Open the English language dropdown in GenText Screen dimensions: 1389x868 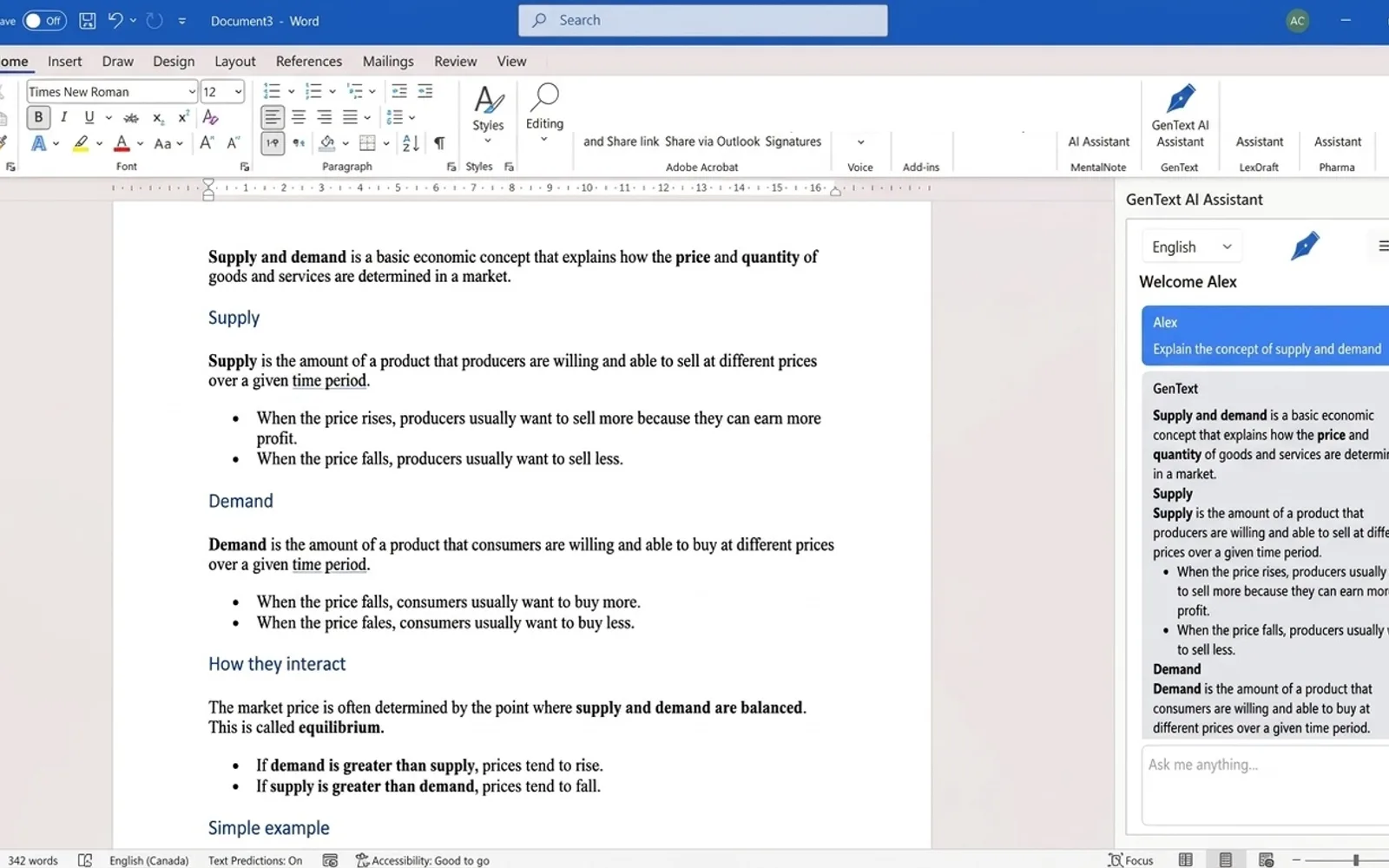click(1191, 247)
